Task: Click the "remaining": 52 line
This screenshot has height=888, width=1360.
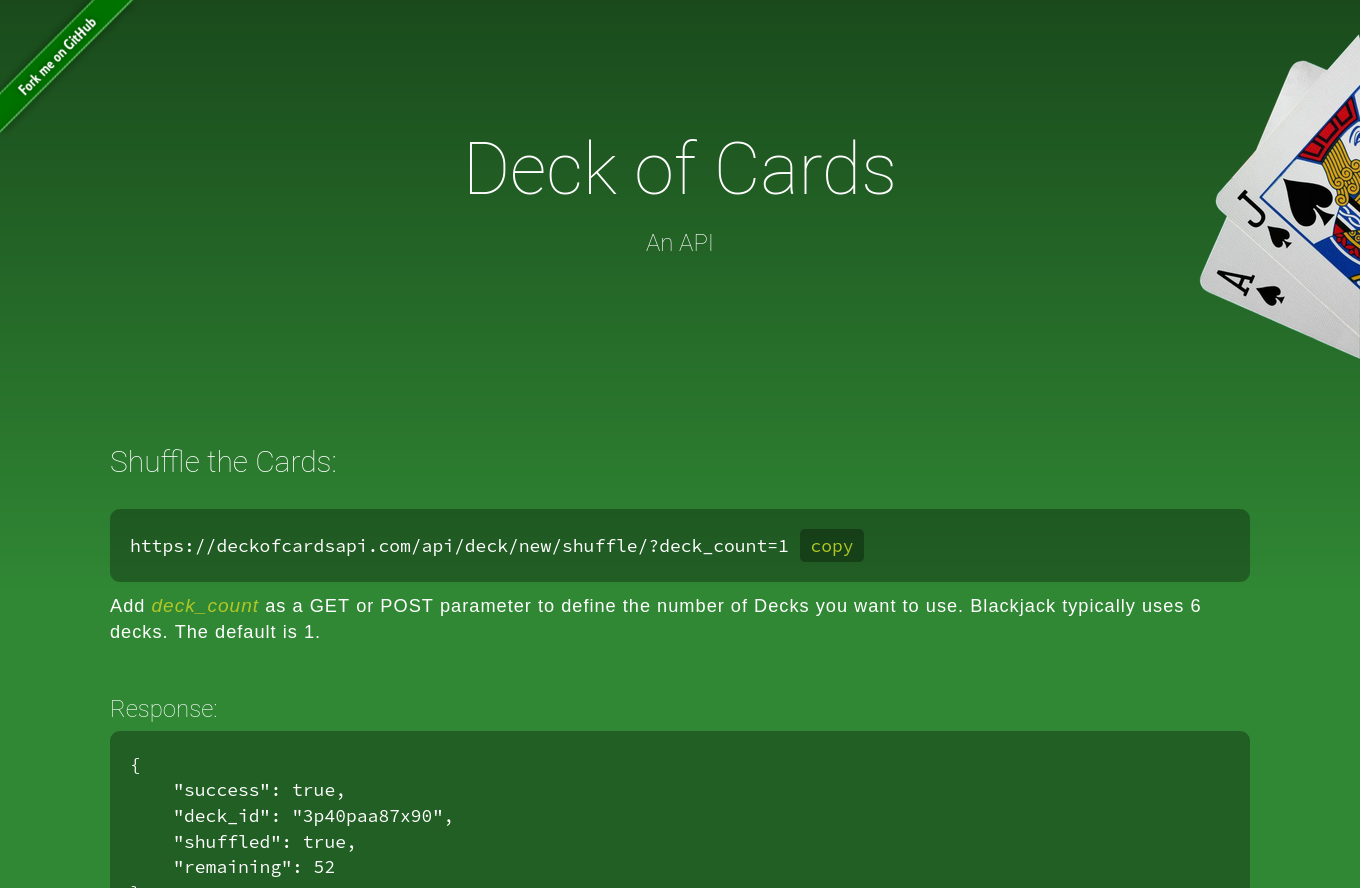Action: pos(254,867)
